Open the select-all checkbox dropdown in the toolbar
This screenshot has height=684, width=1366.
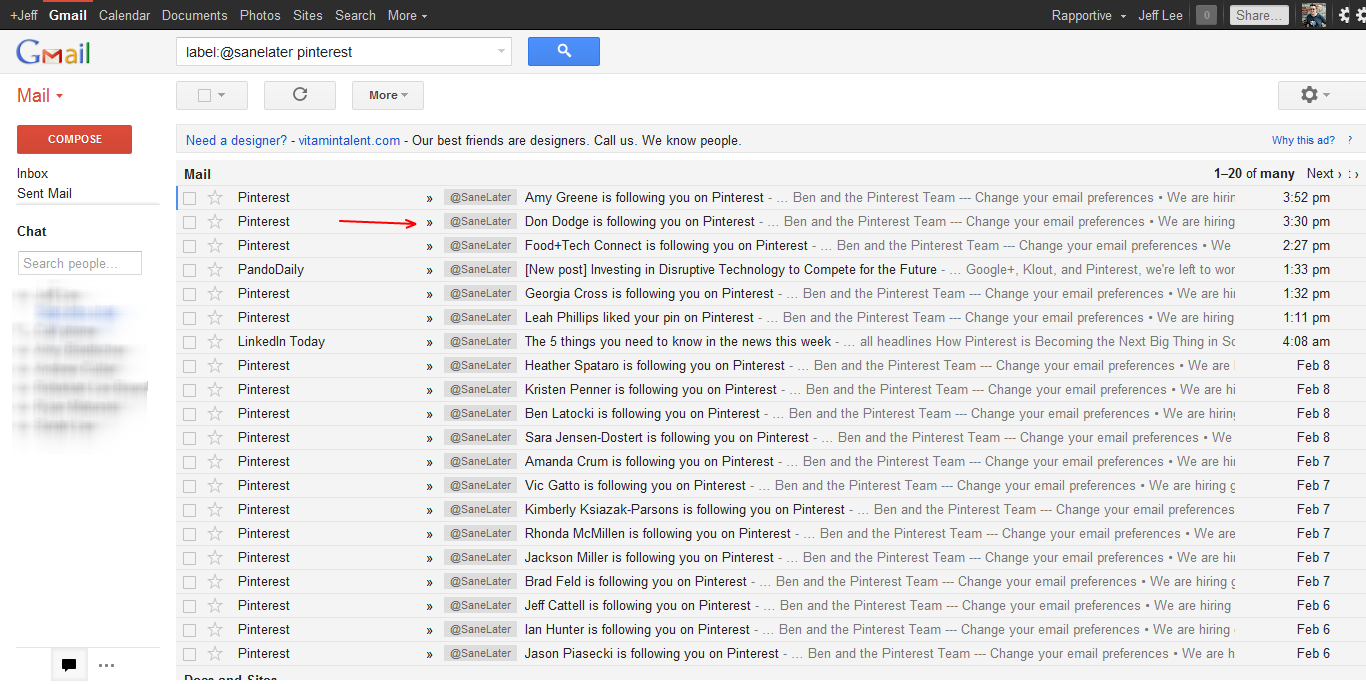point(211,95)
